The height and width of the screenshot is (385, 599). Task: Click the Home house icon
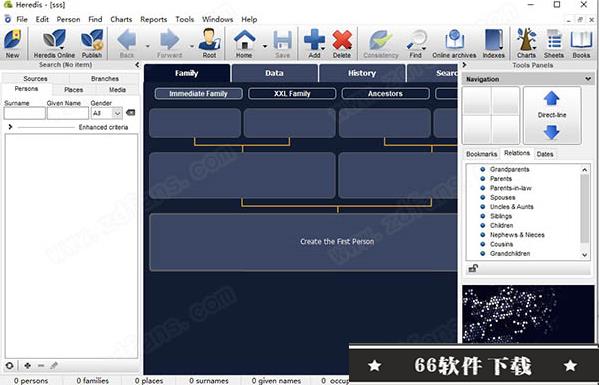244,40
